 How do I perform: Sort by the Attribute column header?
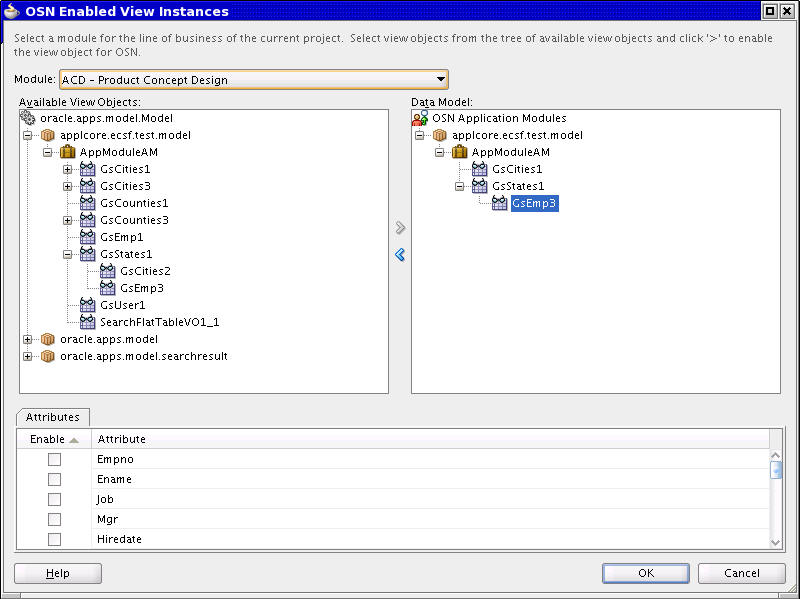[430, 439]
